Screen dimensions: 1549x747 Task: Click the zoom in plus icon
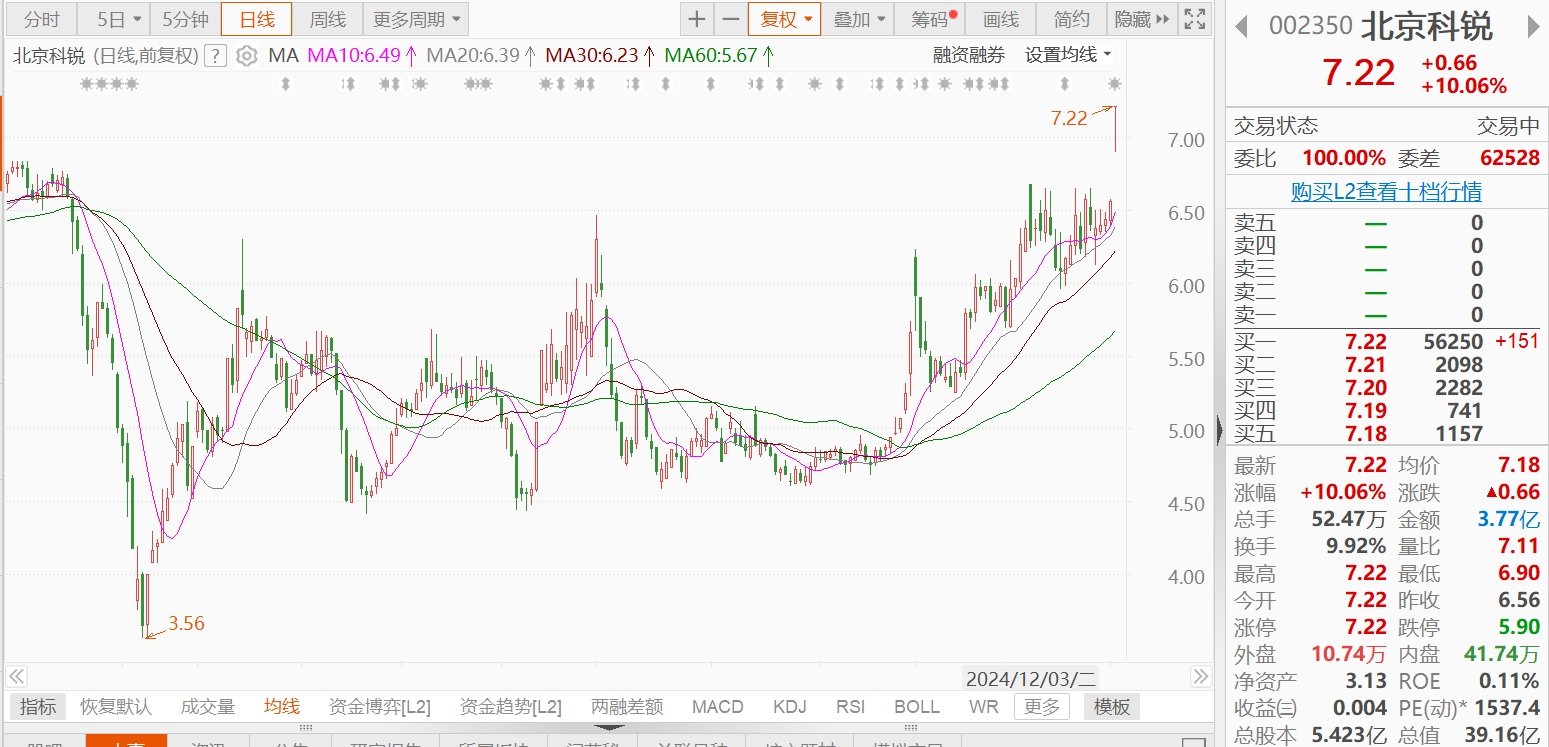coord(697,19)
